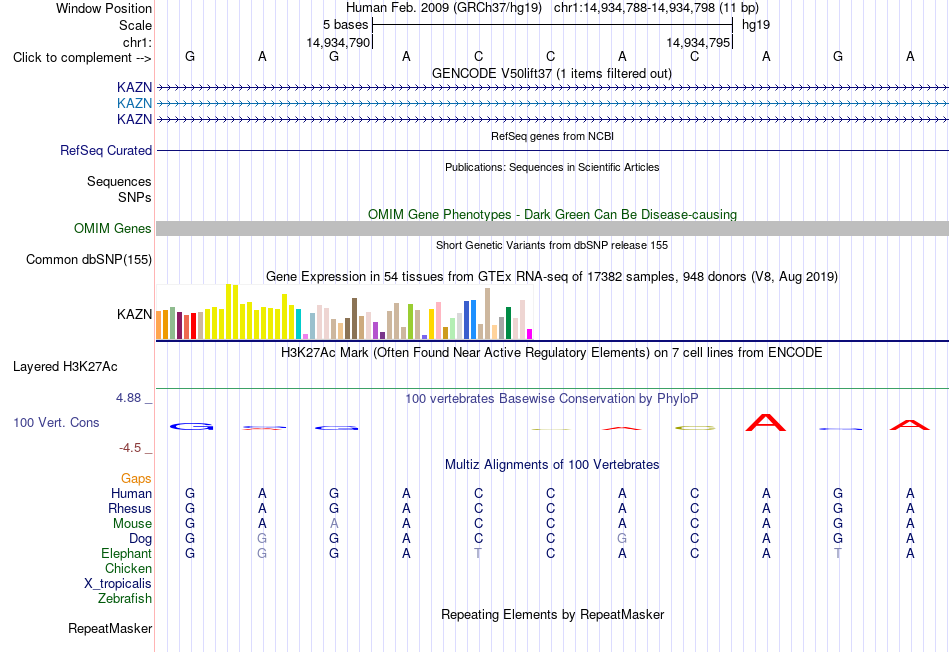
Task: Click the tallest red A in PhyloP logo
Action: click(x=766, y=422)
